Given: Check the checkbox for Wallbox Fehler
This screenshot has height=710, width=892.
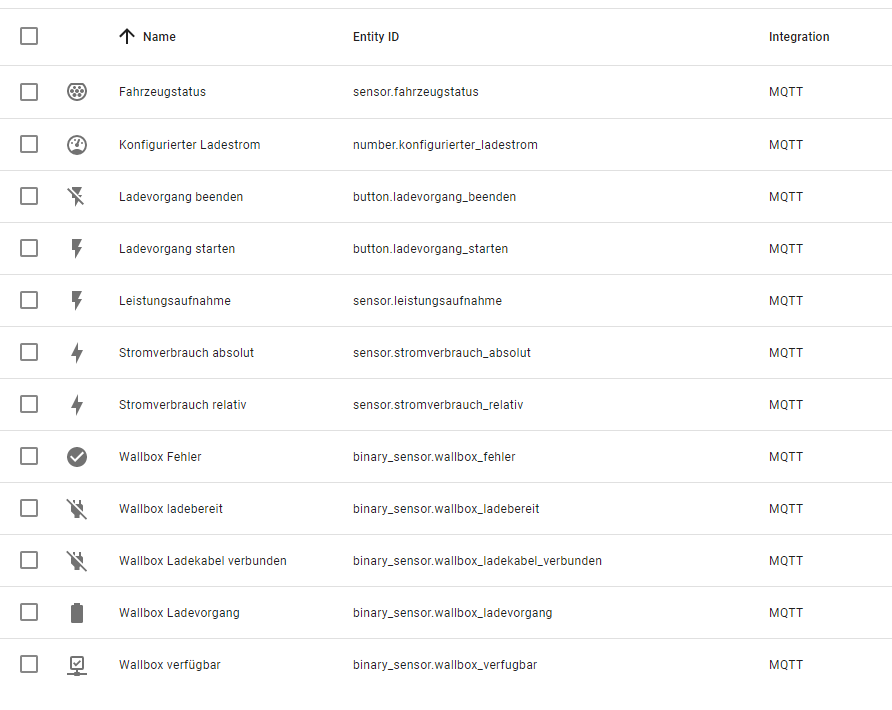Looking at the screenshot, I should [x=29, y=456].
